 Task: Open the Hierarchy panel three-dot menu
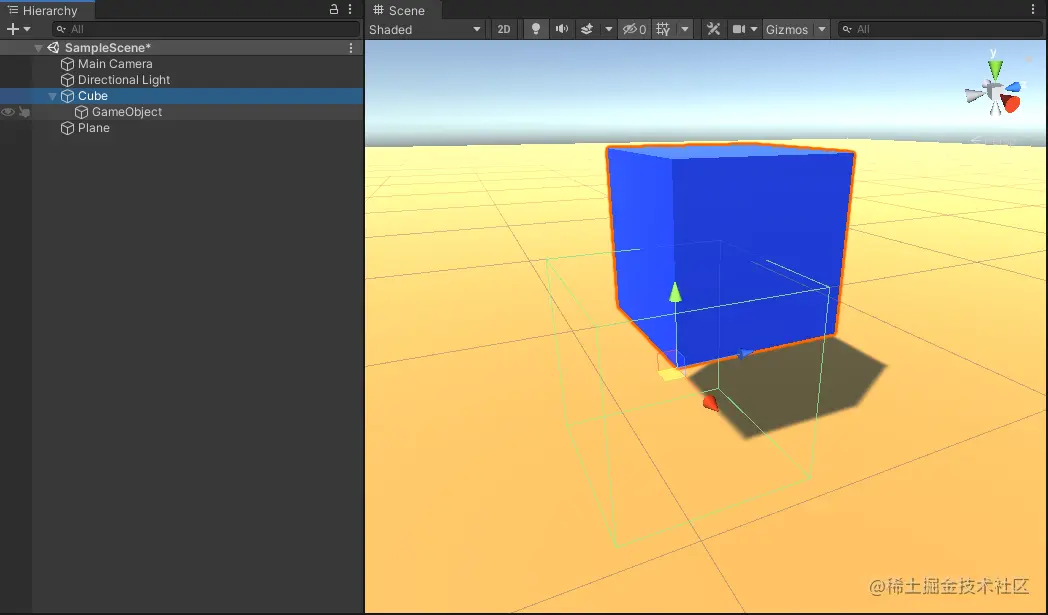pyautogui.click(x=350, y=9)
